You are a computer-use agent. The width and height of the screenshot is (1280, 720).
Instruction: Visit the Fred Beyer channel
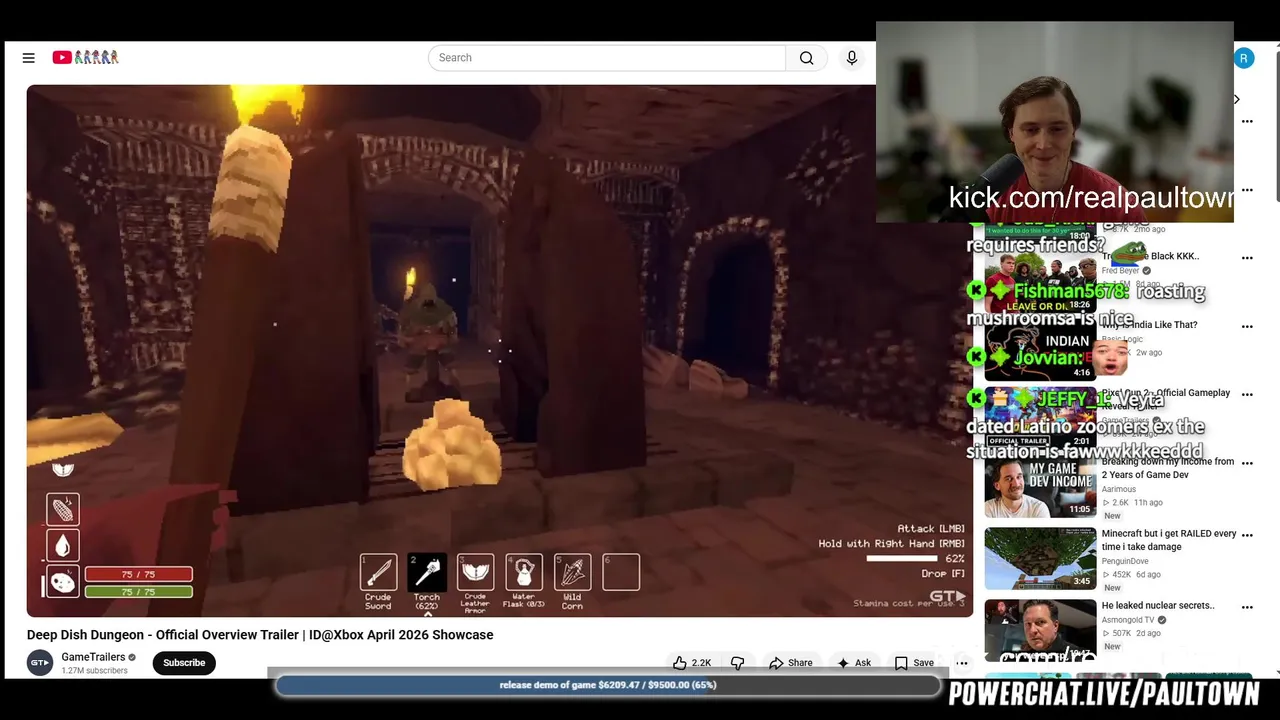[x=1120, y=271]
